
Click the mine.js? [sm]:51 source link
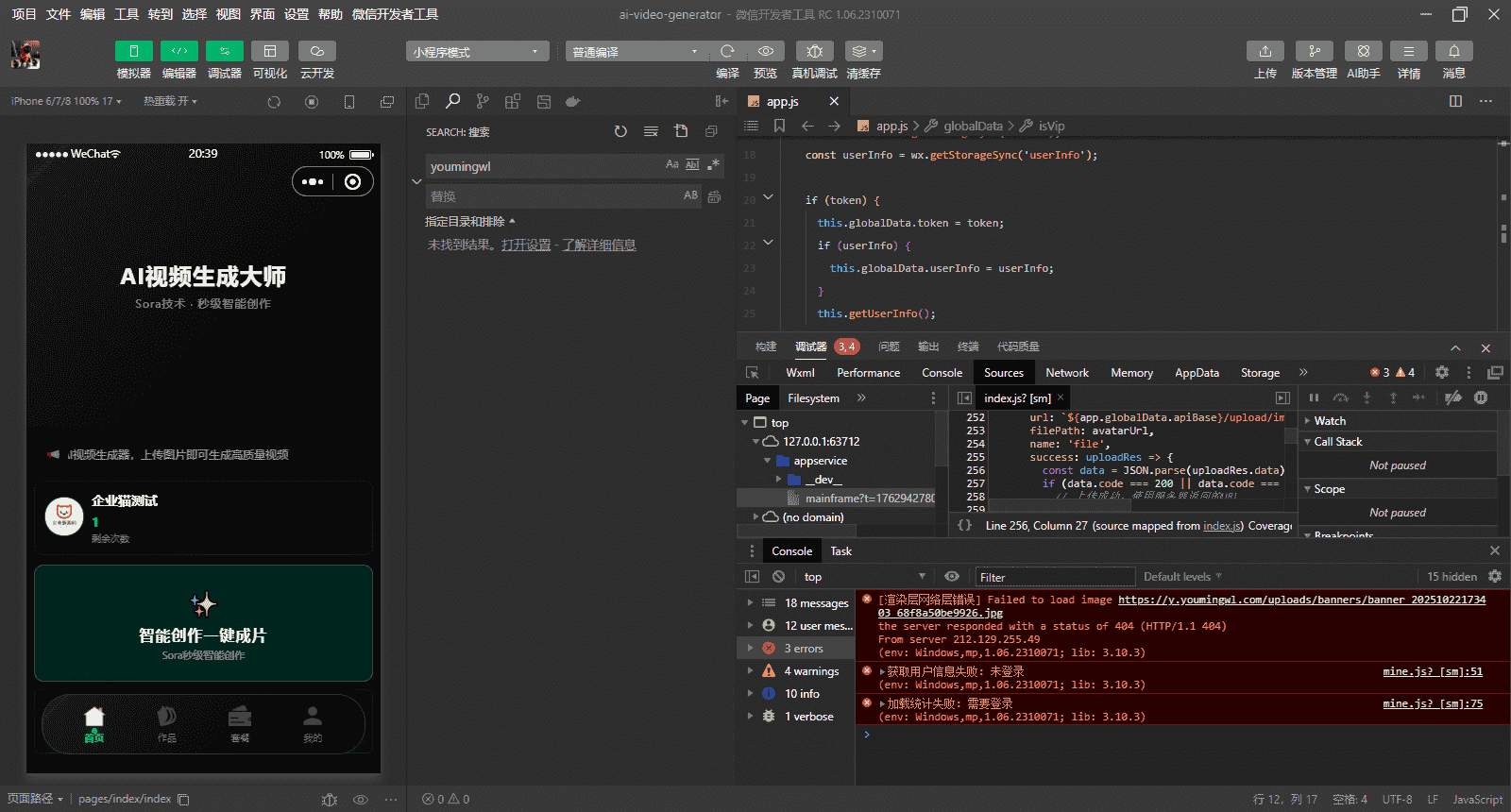point(1432,671)
